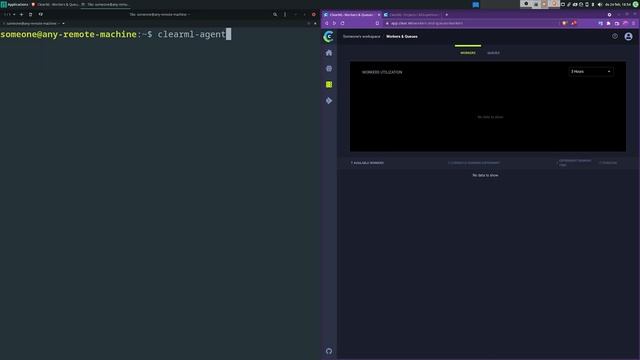Click the rewards triangle icon in address bar

point(574,23)
